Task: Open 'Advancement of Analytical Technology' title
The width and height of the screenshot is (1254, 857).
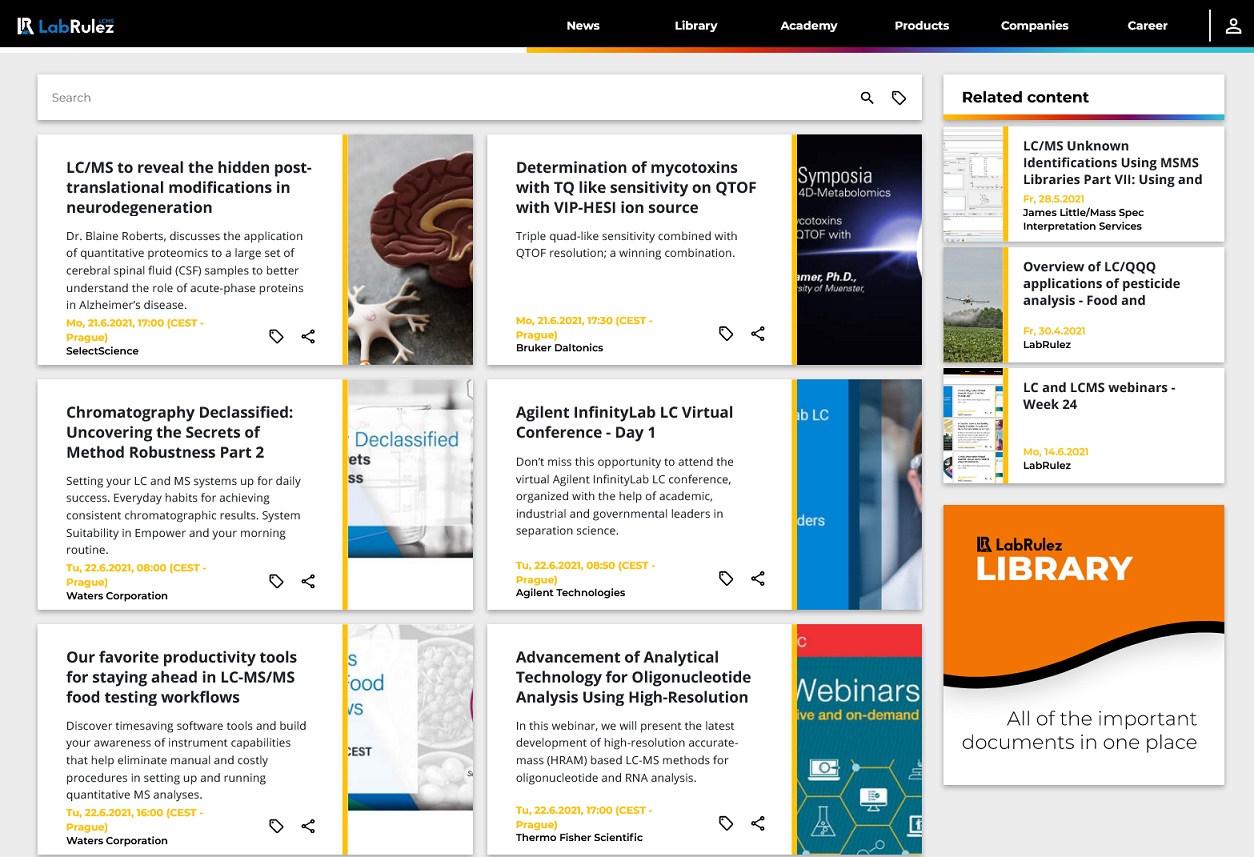Action: click(x=633, y=677)
